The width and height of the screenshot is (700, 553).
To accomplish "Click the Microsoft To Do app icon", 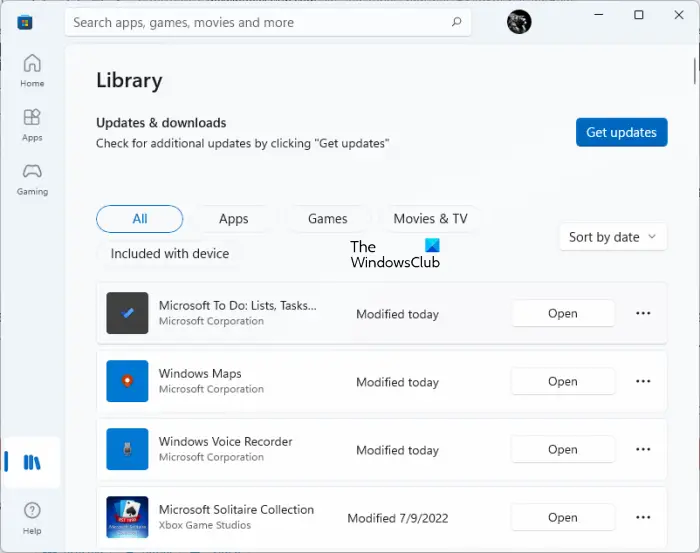I will (x=127, y=313).
